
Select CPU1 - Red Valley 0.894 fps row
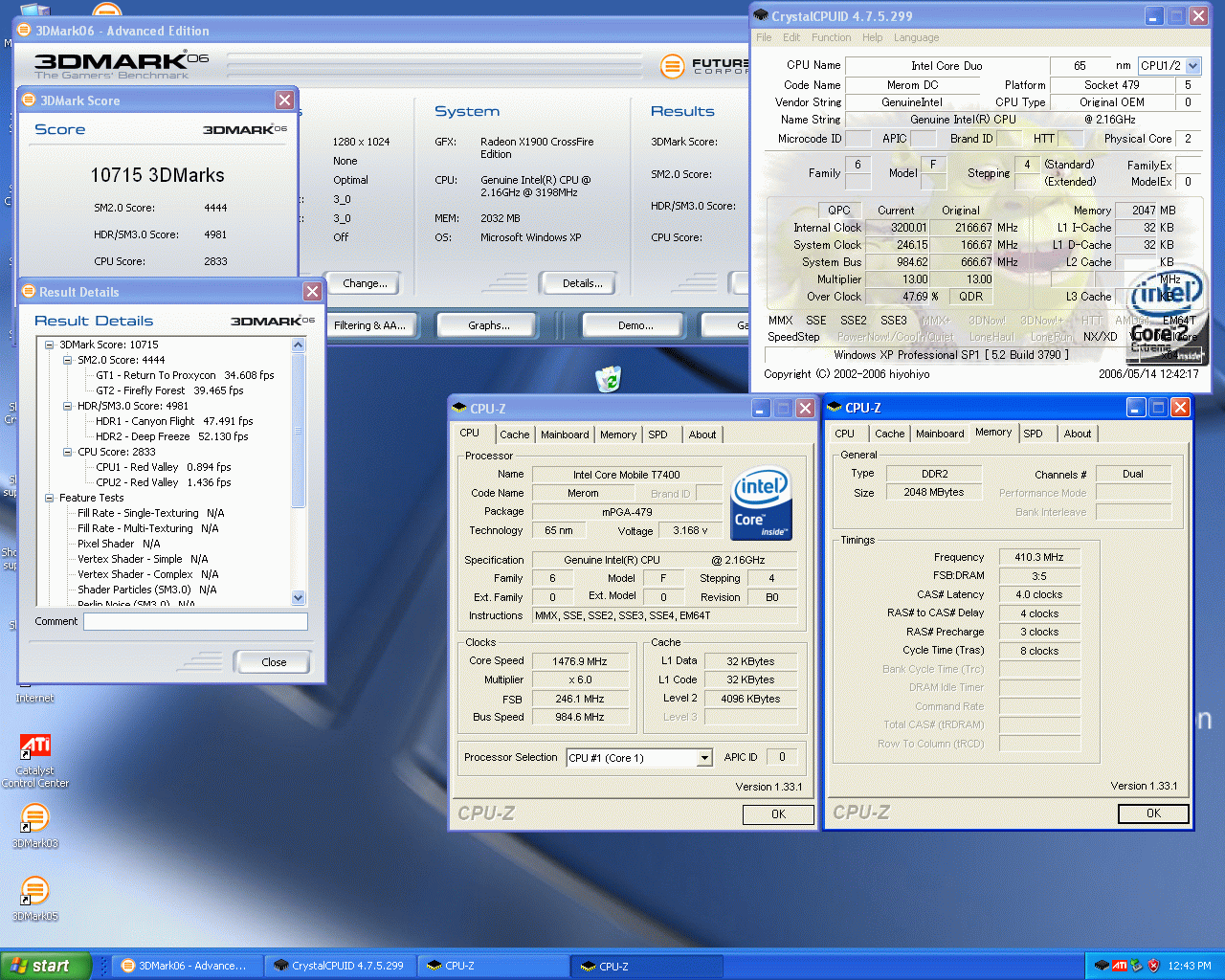(164, 467)
